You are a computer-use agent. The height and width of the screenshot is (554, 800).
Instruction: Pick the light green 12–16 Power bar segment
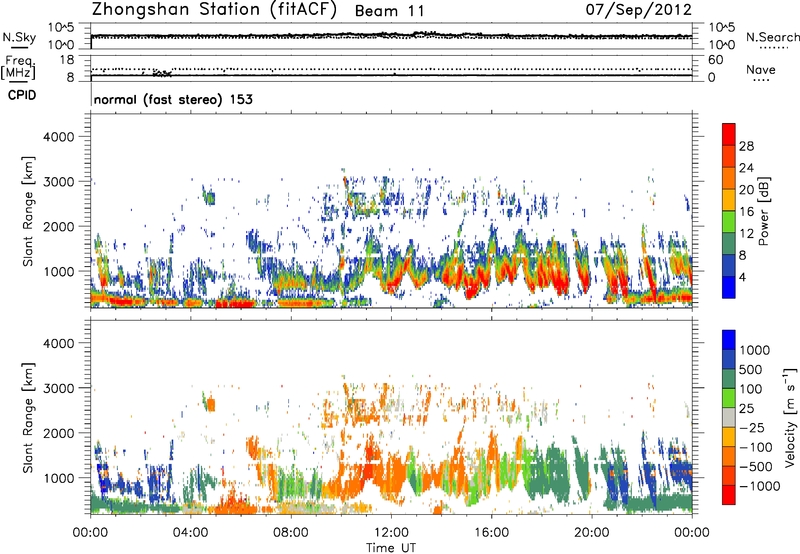click(729, 222)
